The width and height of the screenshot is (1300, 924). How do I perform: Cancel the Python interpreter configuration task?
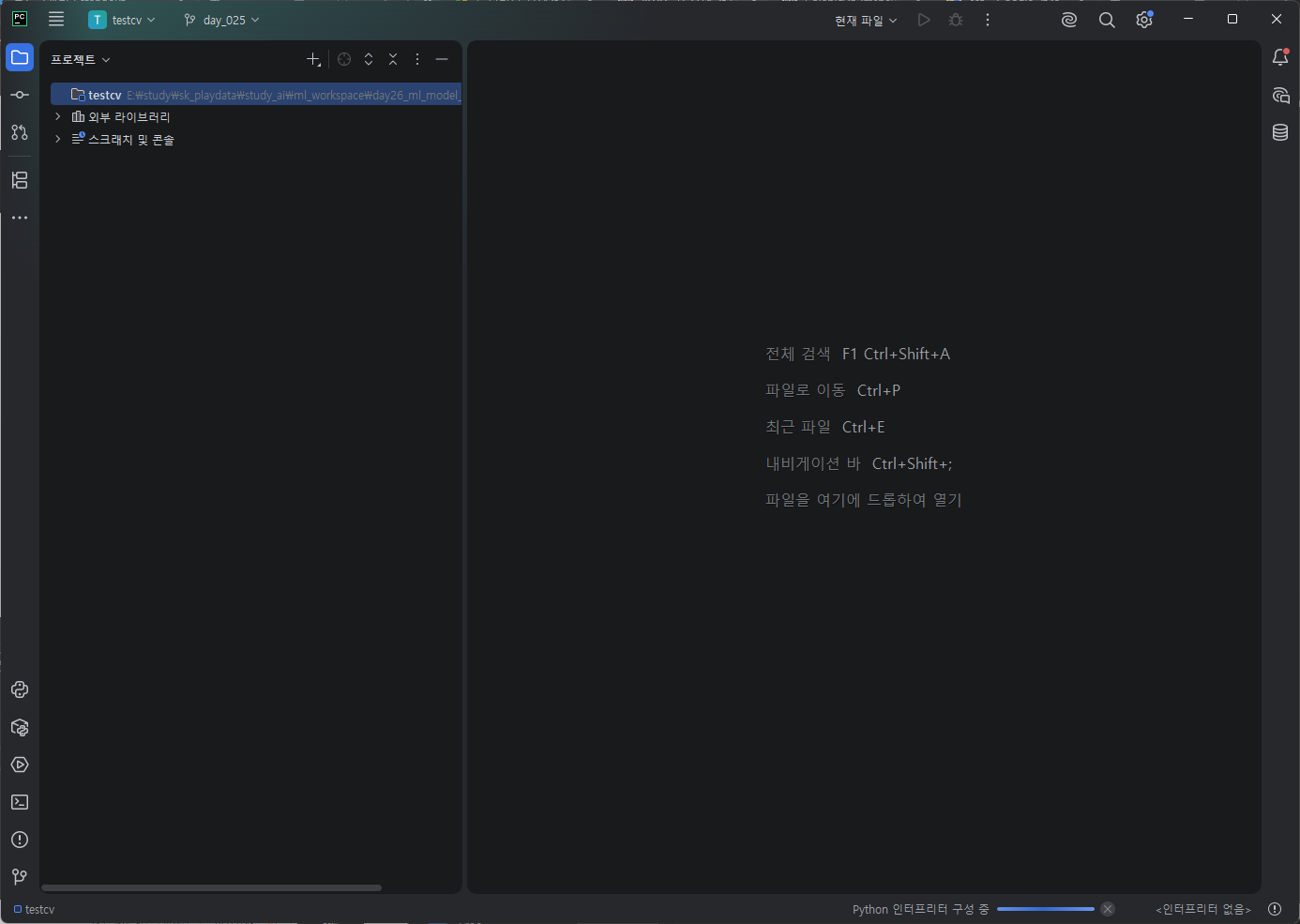click(1108, 909)
